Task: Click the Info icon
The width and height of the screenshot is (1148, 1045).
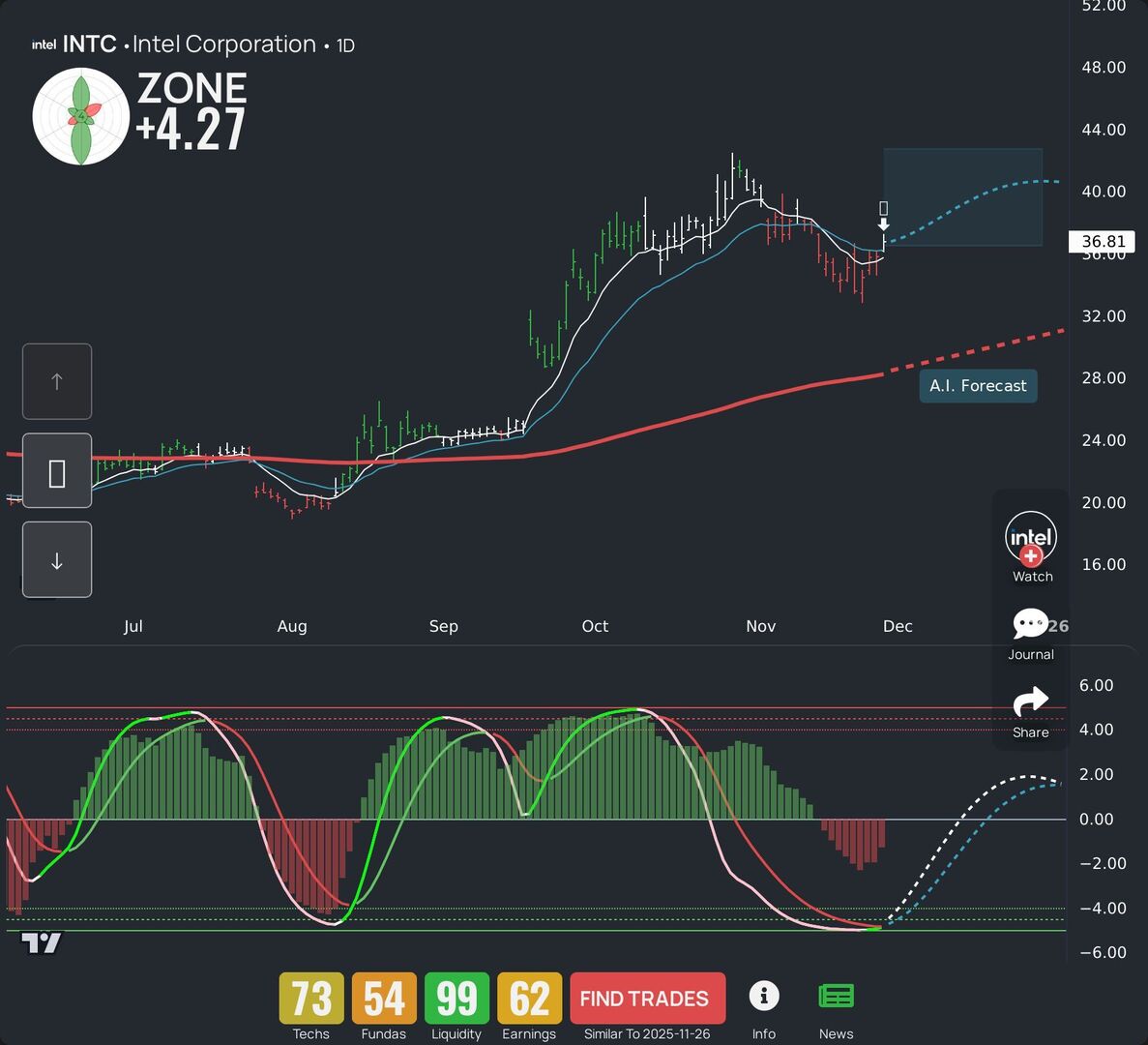Action: 764,996
